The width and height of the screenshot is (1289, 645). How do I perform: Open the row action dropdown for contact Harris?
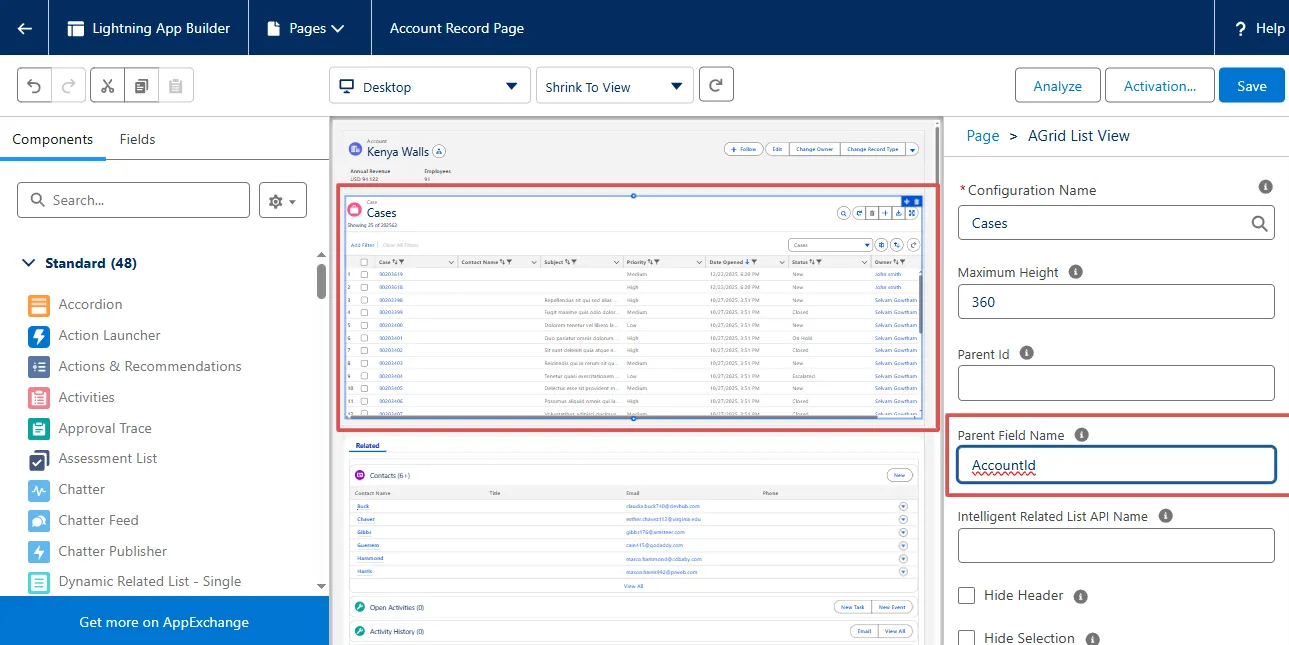903,571
